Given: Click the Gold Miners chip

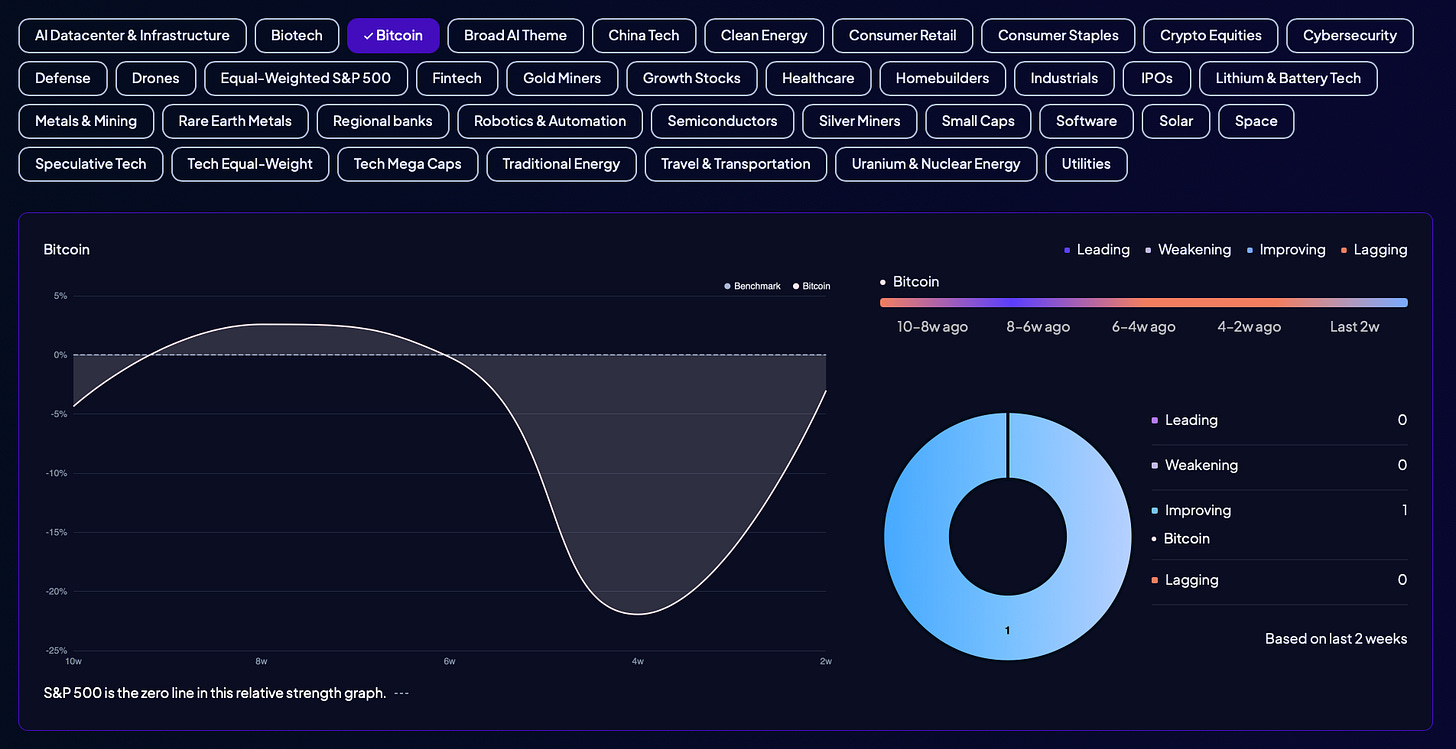Looking at the screenshot, I should pos(562,78).
